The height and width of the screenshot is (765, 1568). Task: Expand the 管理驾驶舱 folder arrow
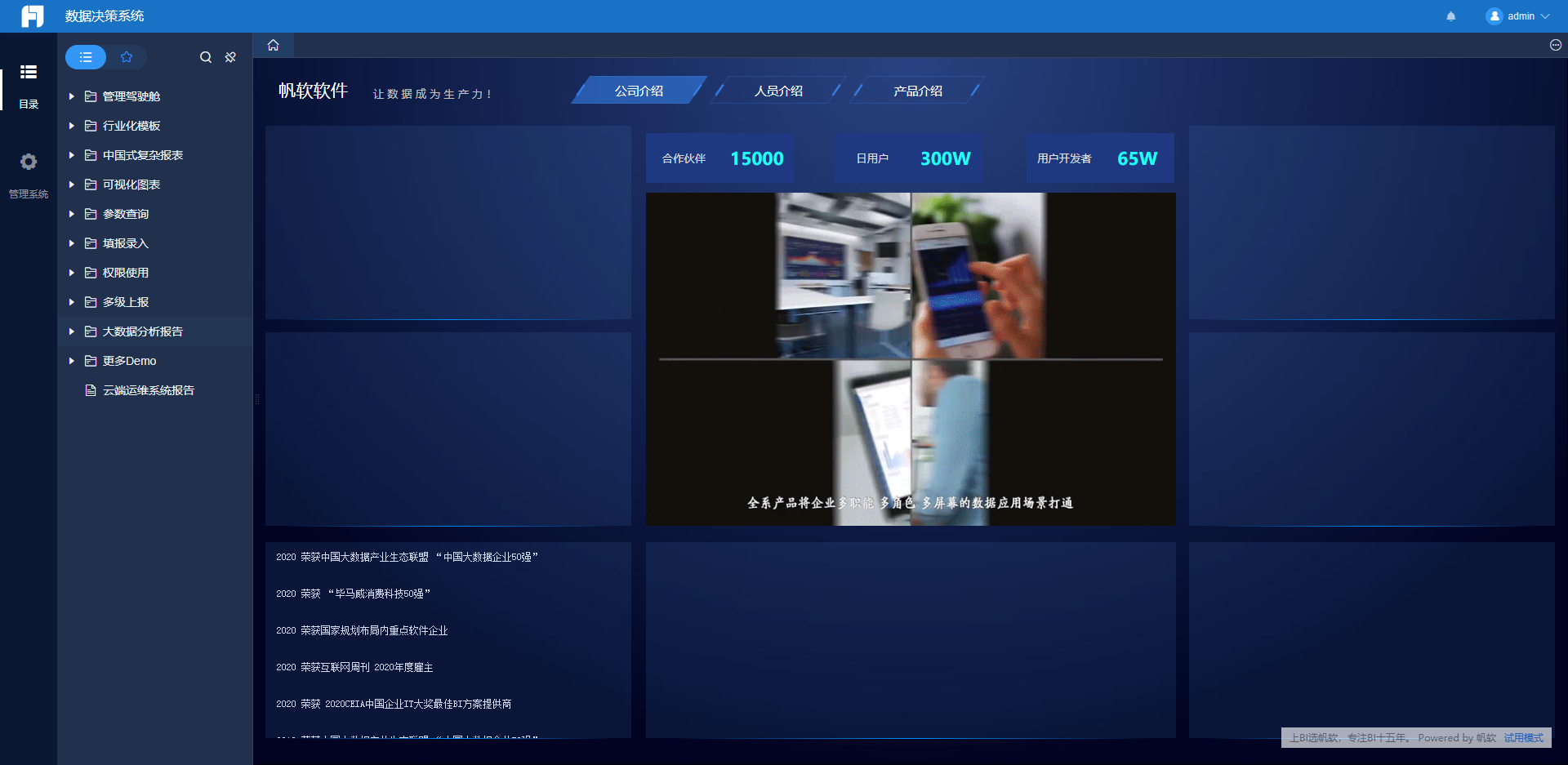point(72,96)
